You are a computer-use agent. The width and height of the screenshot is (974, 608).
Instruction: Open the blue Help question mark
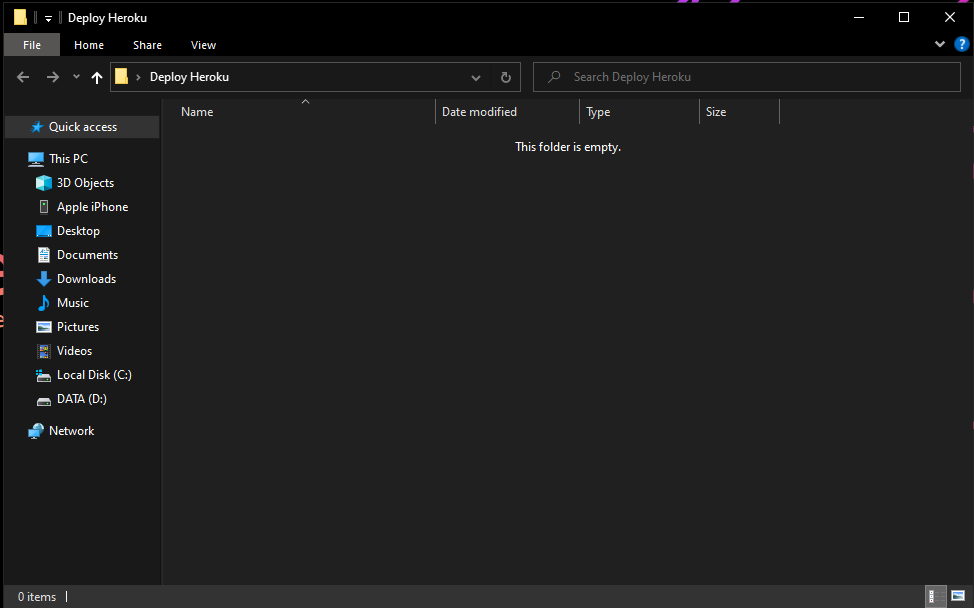962,44
